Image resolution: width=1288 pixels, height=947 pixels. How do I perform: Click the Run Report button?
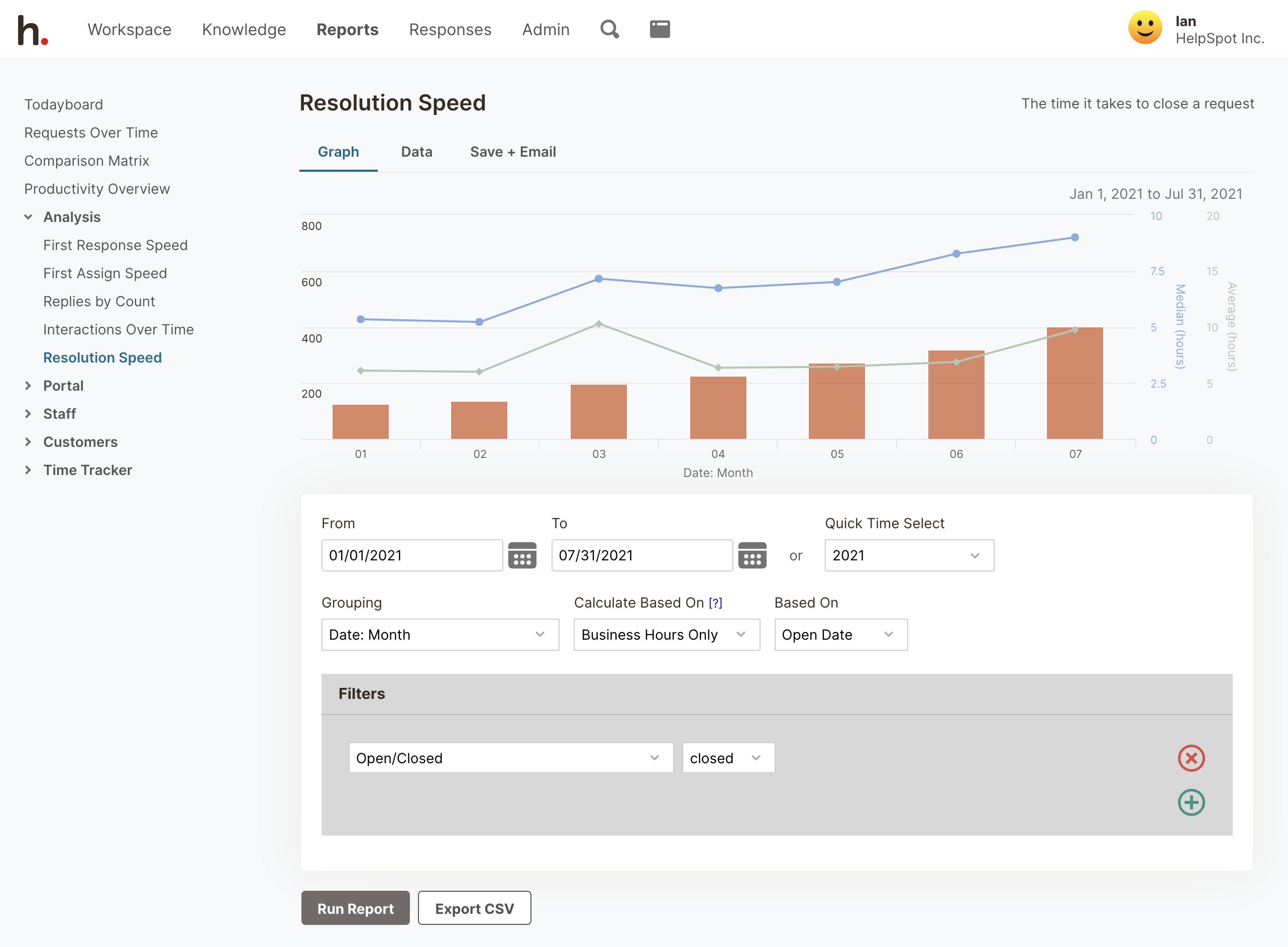pos(355,909)
